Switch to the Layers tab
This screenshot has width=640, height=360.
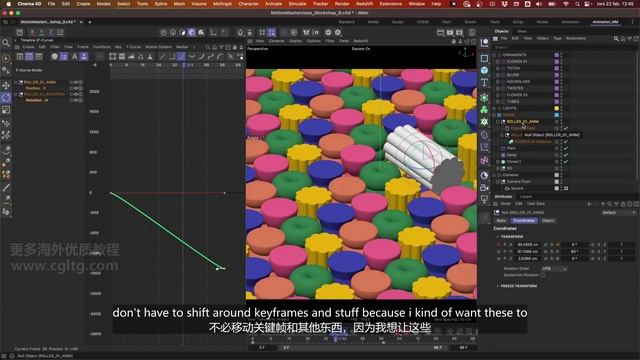pos(526,197)
